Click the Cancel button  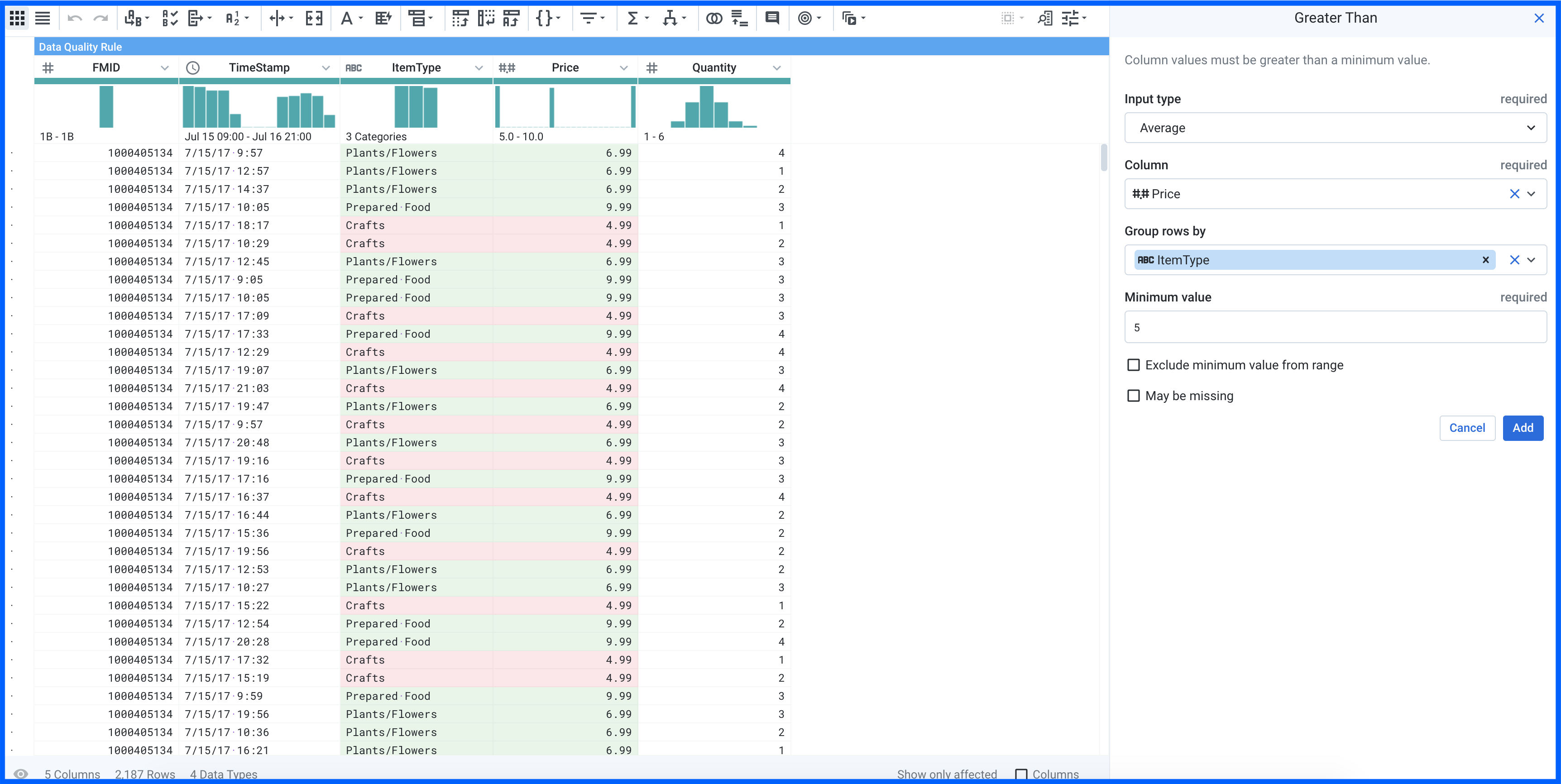(x=1467, y=428)
